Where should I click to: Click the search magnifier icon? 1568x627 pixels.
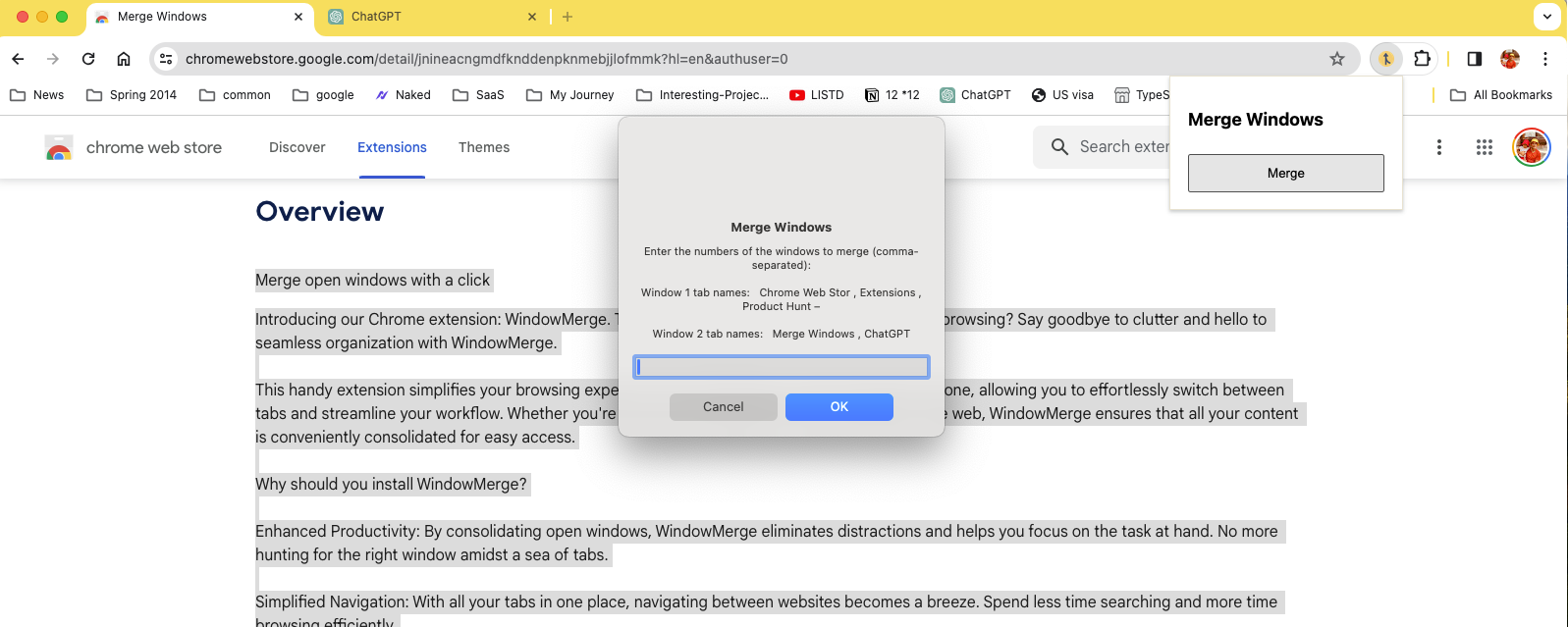click(1059, 147)
